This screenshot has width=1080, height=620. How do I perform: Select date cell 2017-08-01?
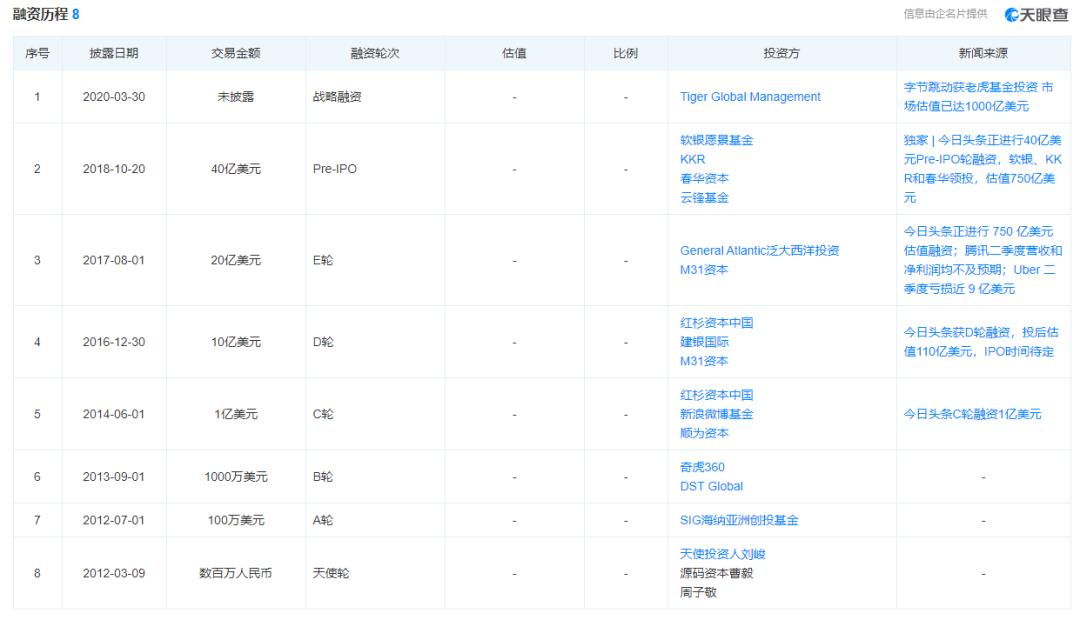click(114, 260)
